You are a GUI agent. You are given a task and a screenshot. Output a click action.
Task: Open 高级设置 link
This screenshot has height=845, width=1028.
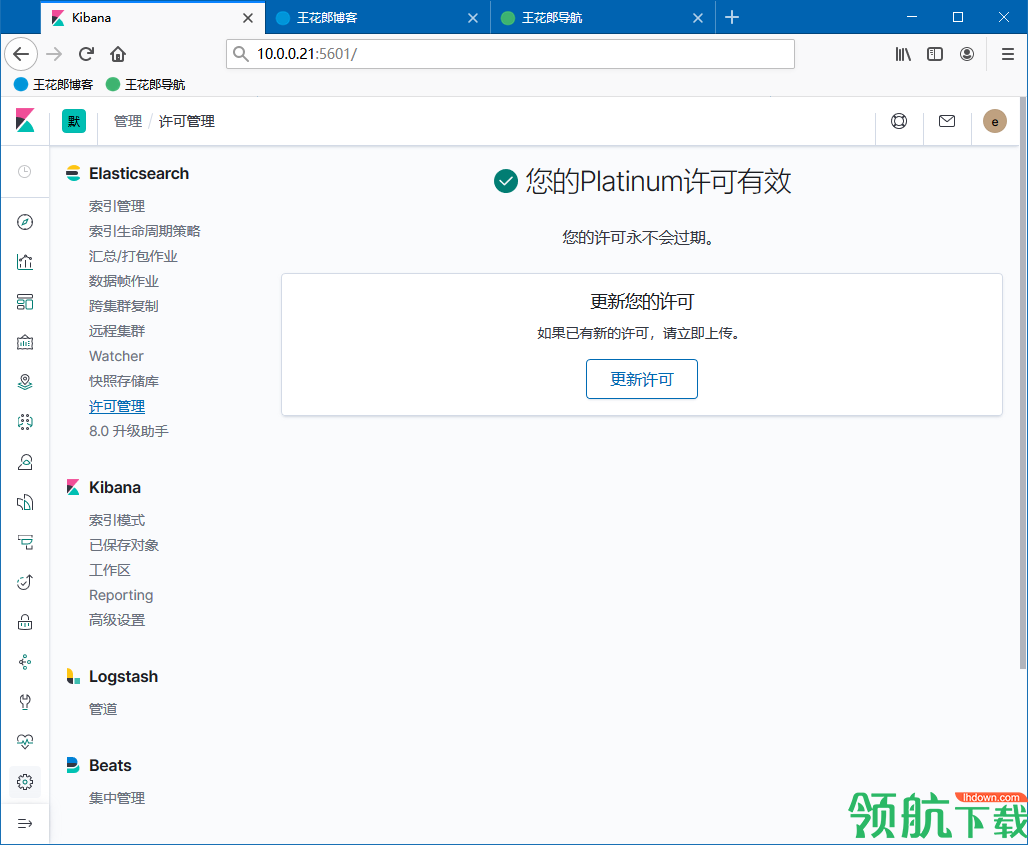pos(117,620)
